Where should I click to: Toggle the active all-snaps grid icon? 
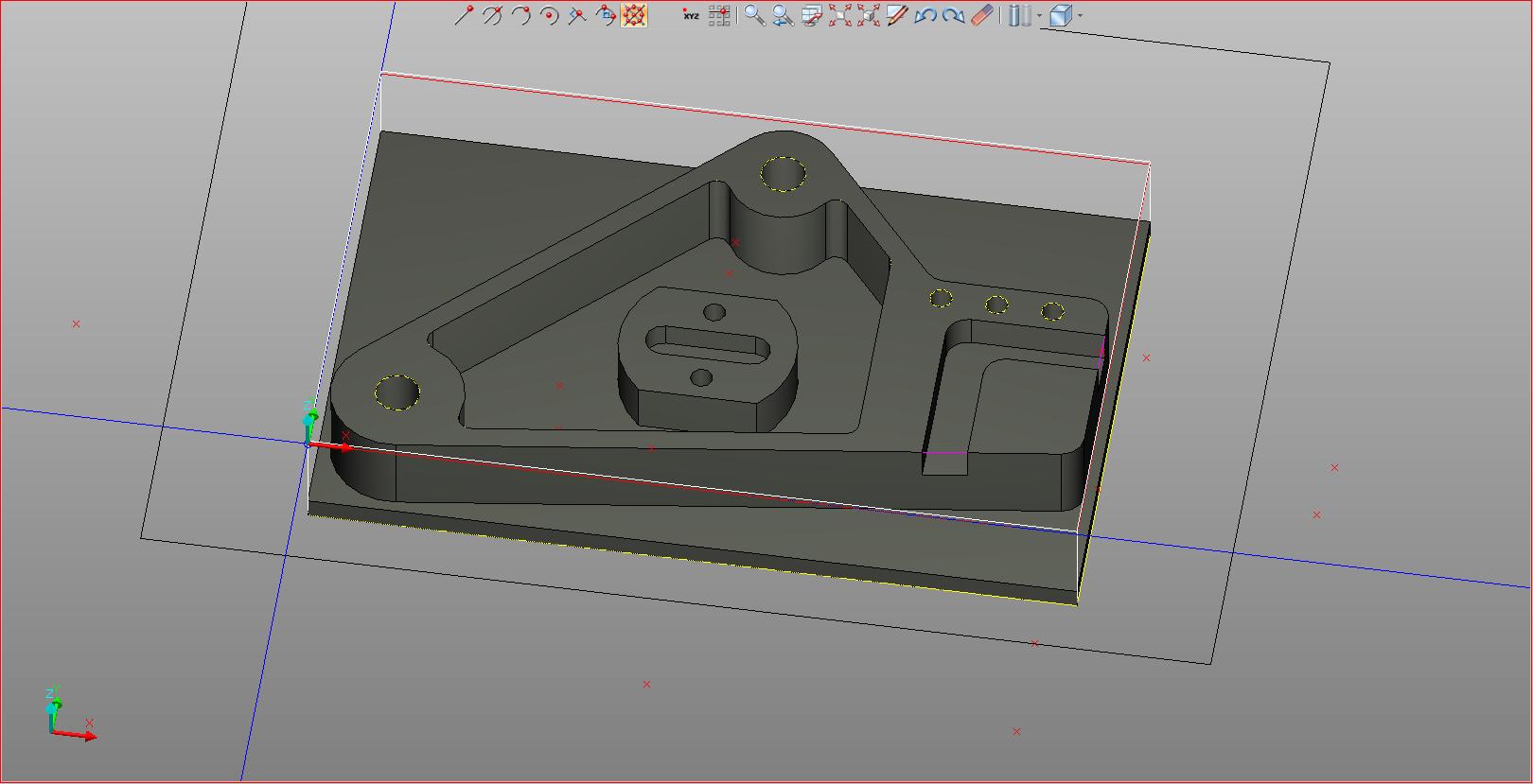634,15
